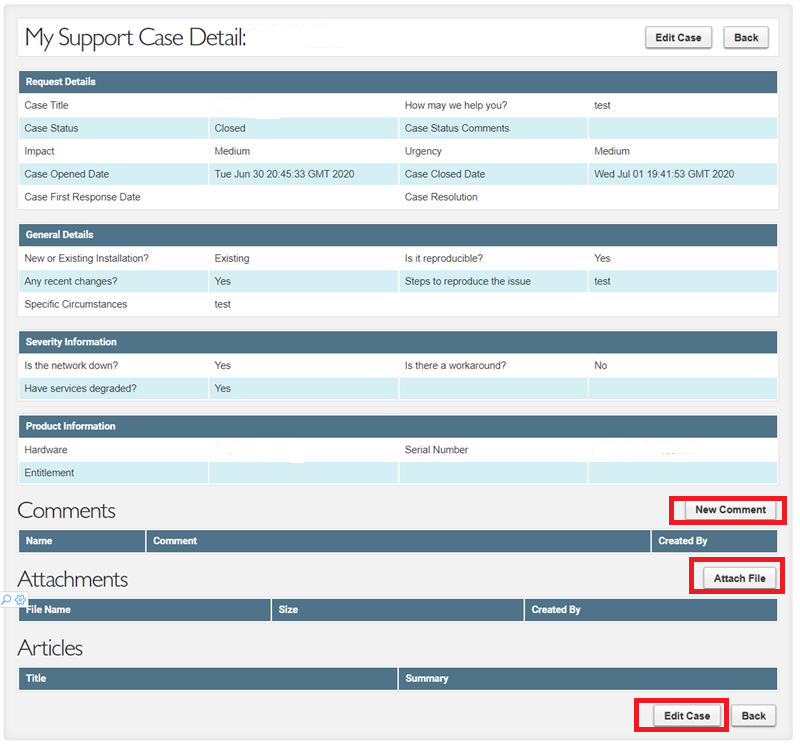Click the Product Information section header
Viewport: 800px width, 747px height.
(x=397, y=427)
